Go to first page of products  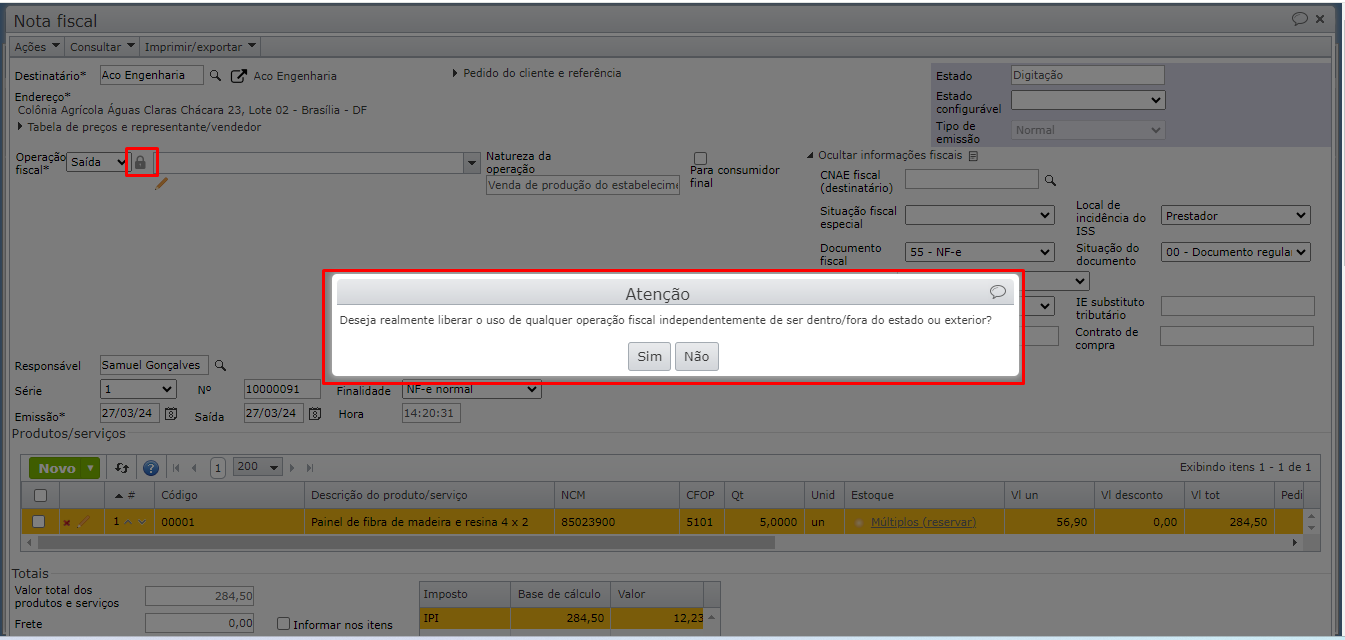tap(177, 468)
